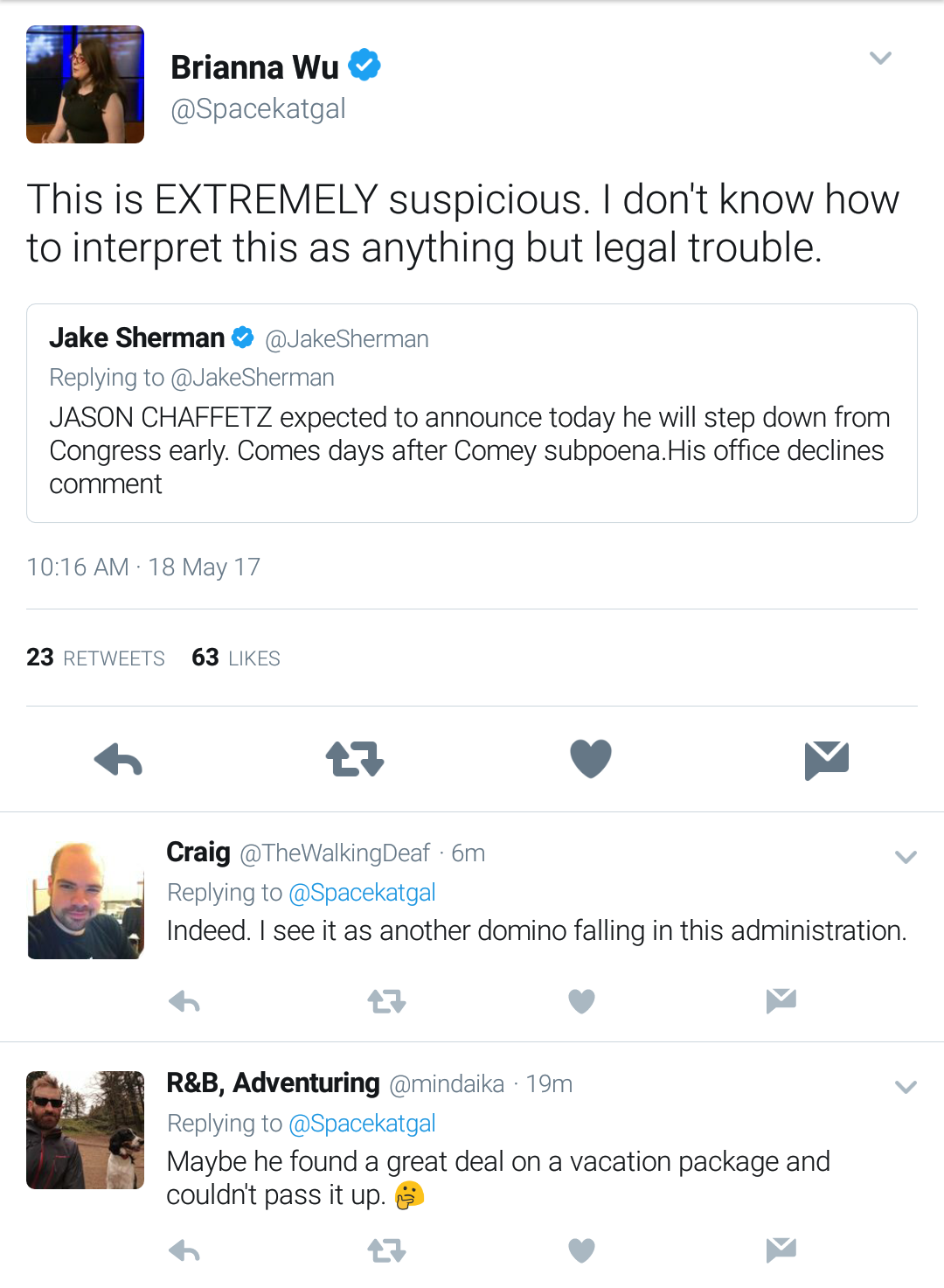Viewport: 944px width, 1288px height.
Task: Reply to R&B, Adventuring's tweet
Action: 184,1251
